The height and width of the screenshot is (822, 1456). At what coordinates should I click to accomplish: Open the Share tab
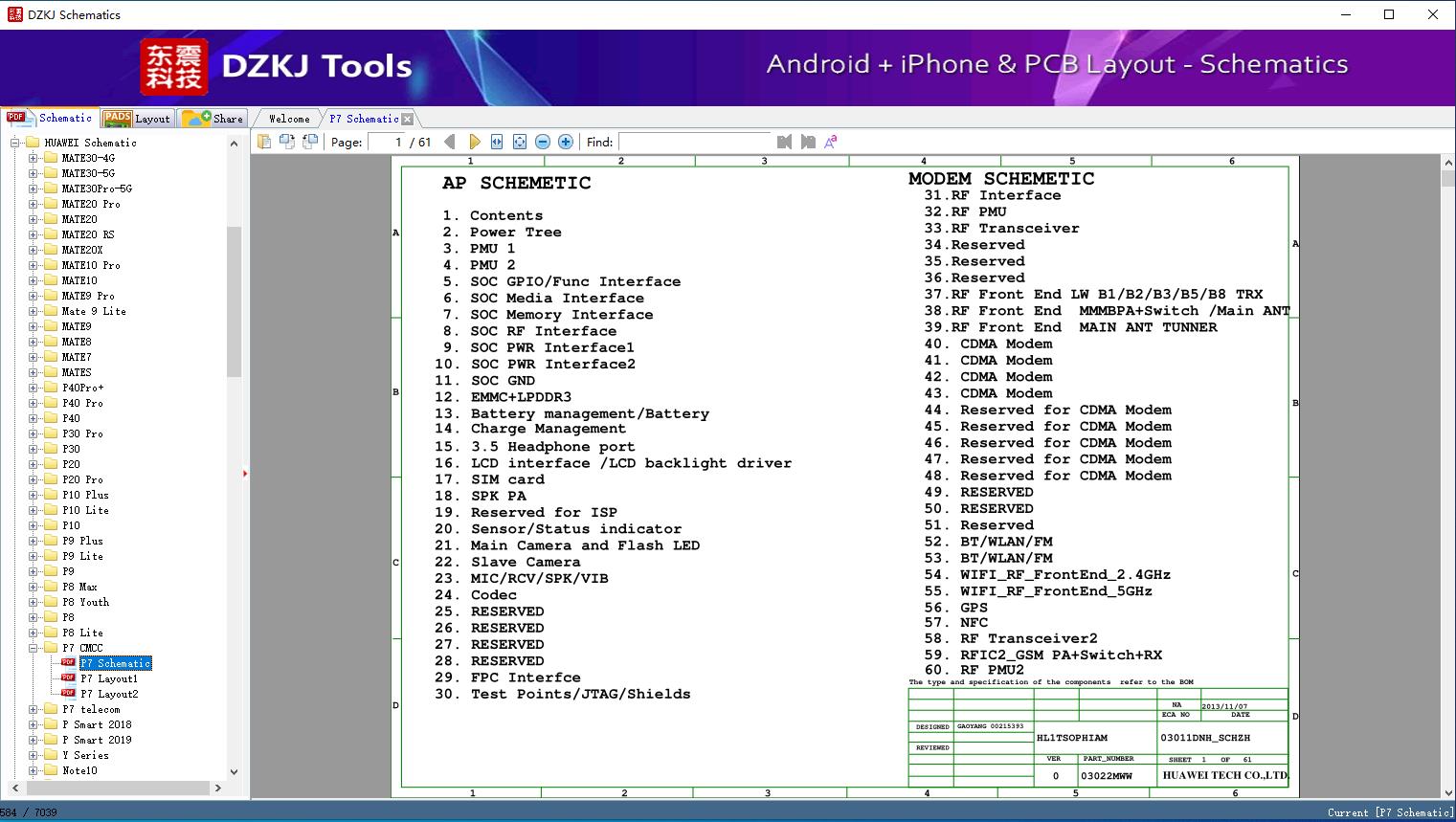[x=214, y=119]
